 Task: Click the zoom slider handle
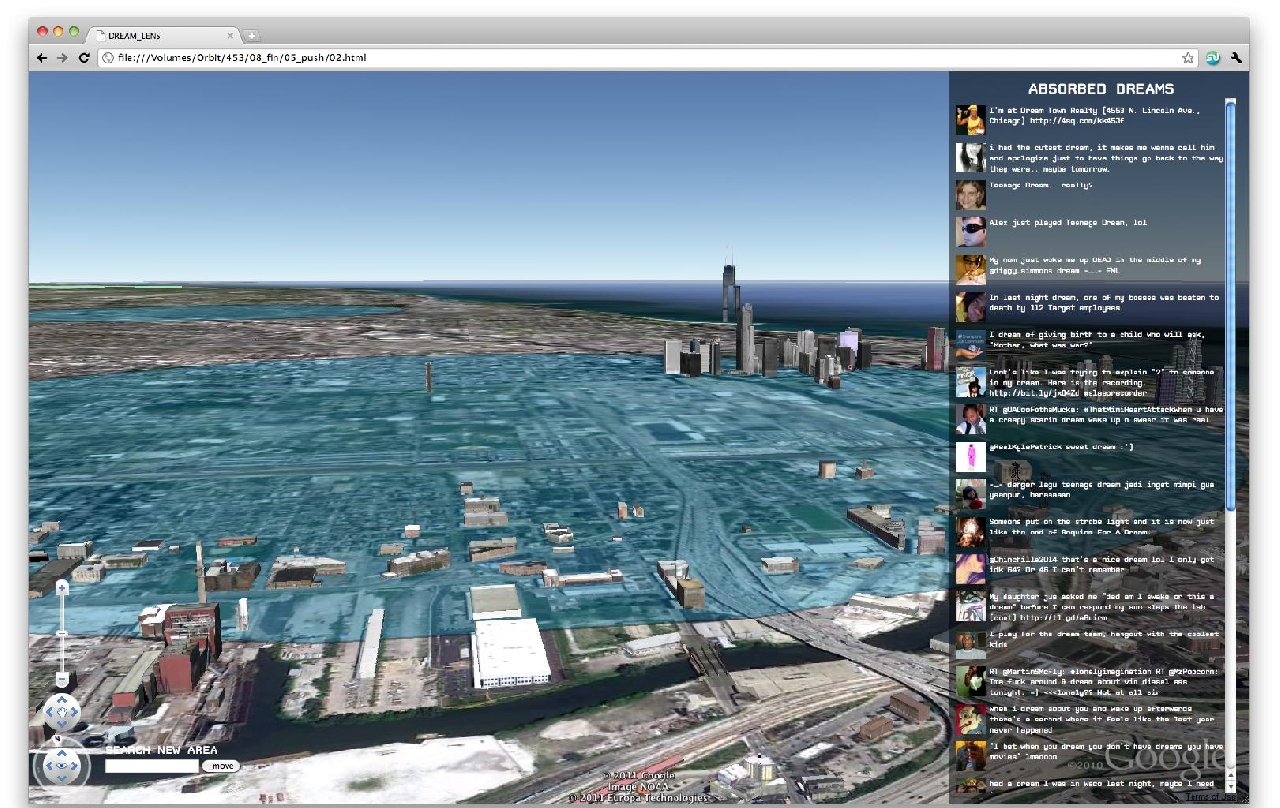click(61, 633)
